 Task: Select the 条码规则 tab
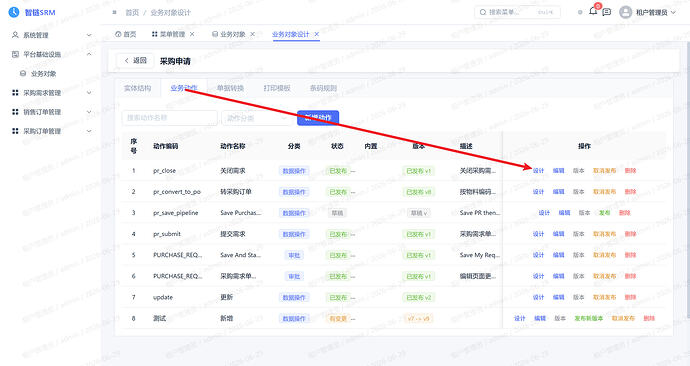323,88
